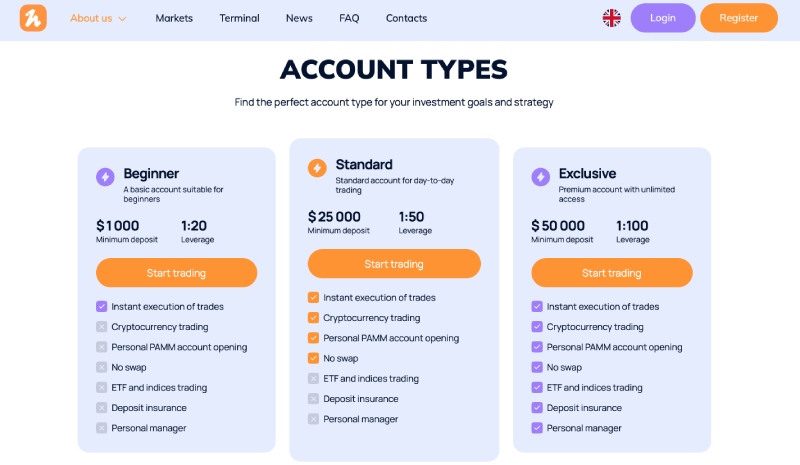Open the Markets menu item
The width and height of the screenshot is (800, 465).
[174, 18]
